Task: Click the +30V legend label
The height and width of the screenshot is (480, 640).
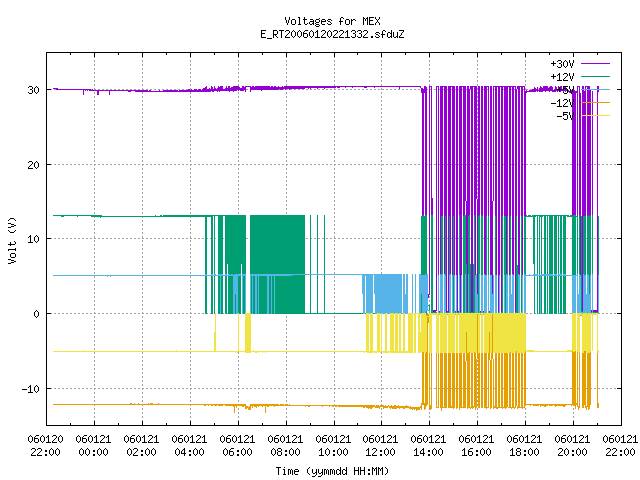Action: click(562, 64)
